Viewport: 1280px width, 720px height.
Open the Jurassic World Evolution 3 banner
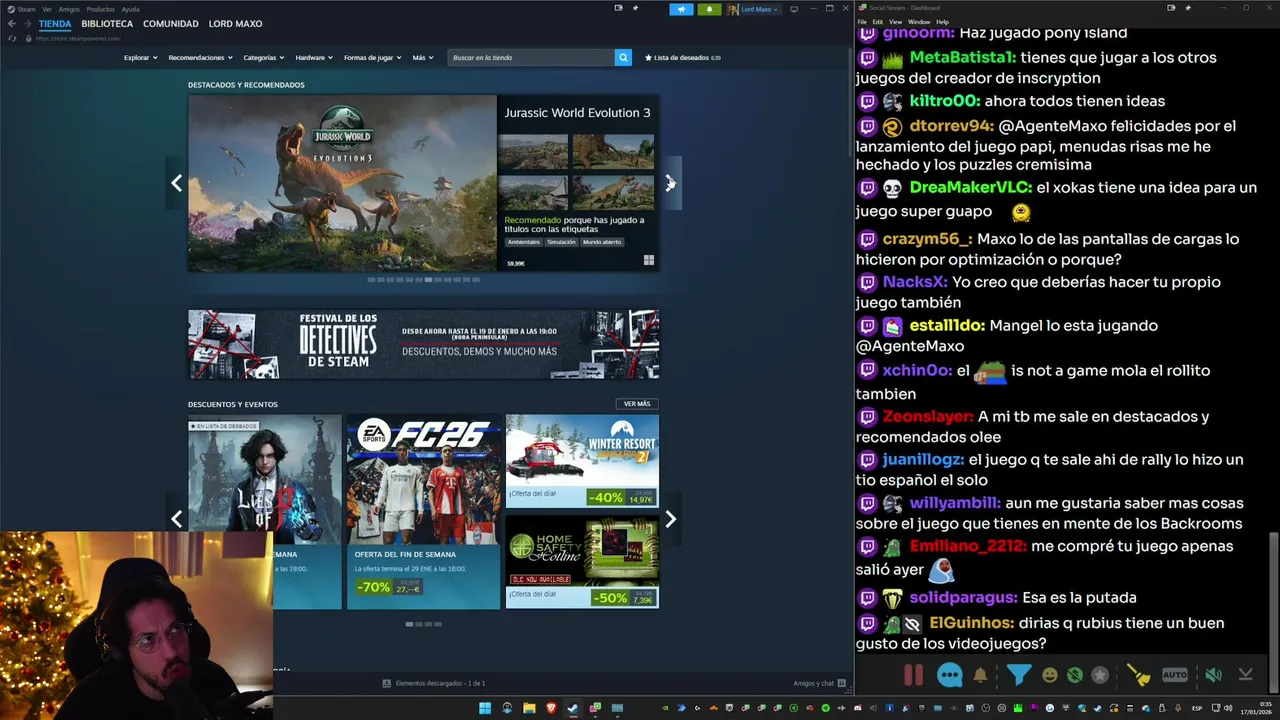click(342, 183)
